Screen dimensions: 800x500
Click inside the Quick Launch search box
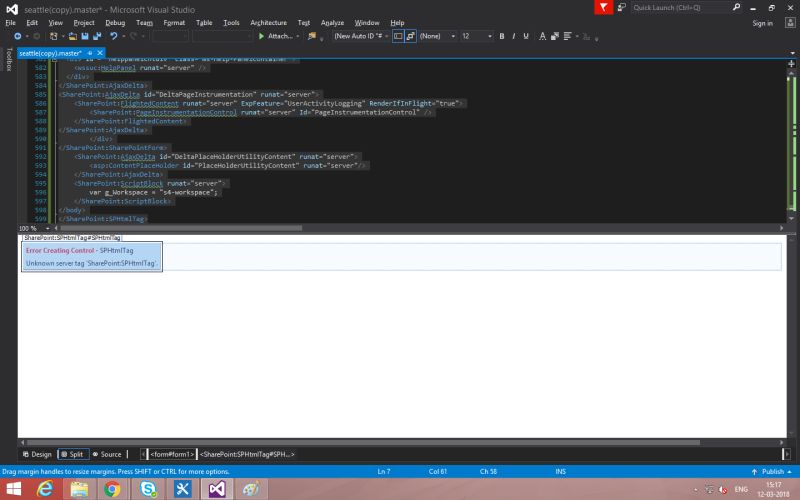(x=681, y=7)
